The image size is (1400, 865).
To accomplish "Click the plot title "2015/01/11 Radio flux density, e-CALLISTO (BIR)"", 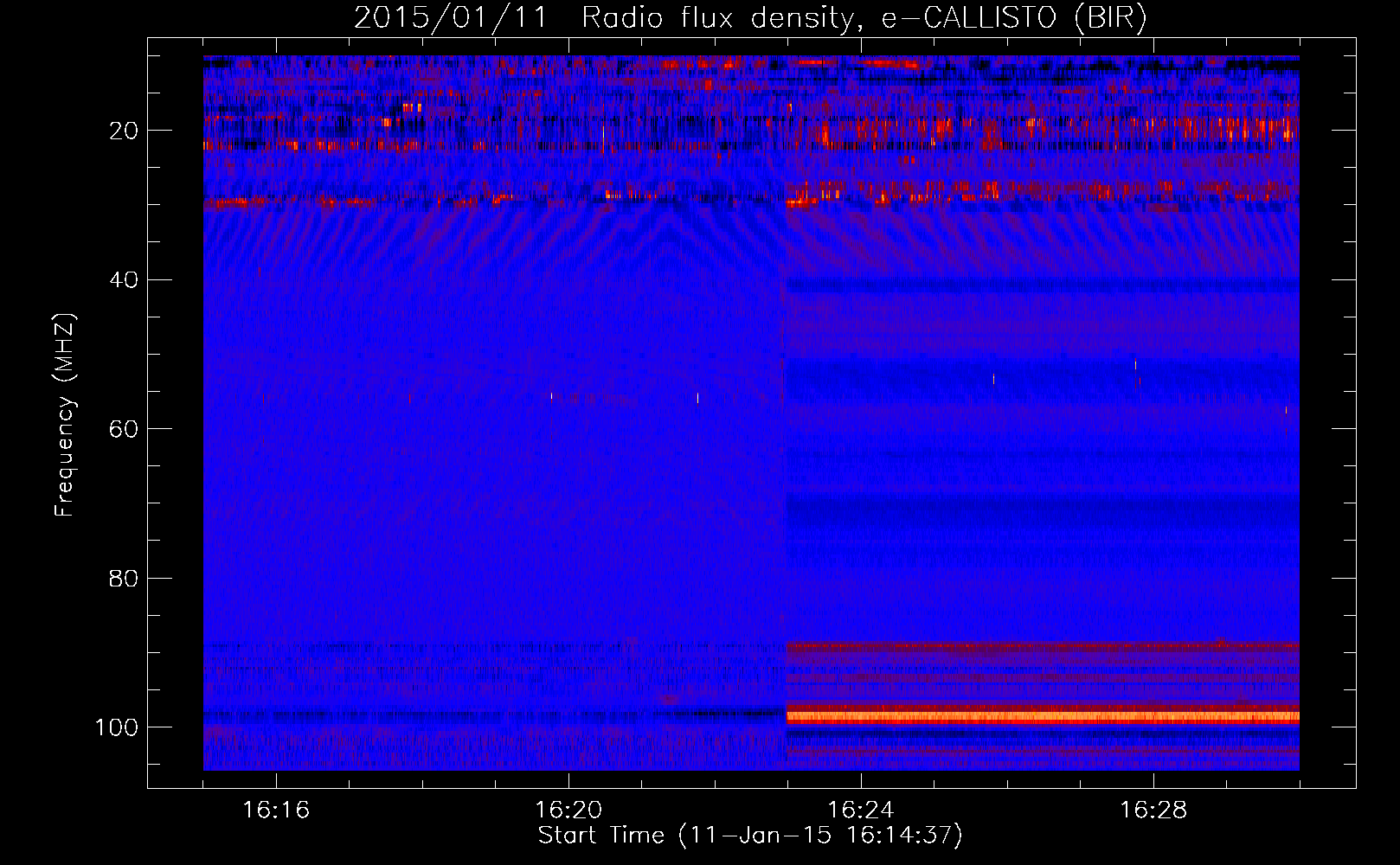I will tap(750, 17).
